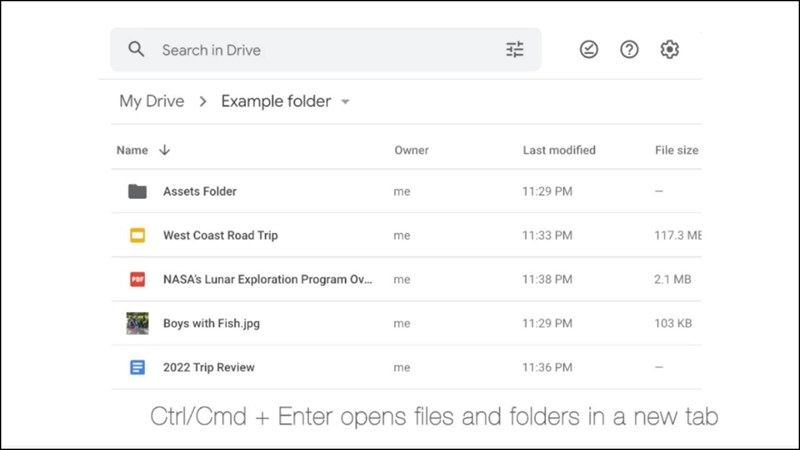Screen dimensions: 800x450
Task: Sort by Last modified column header
Action: click(559, 150)
